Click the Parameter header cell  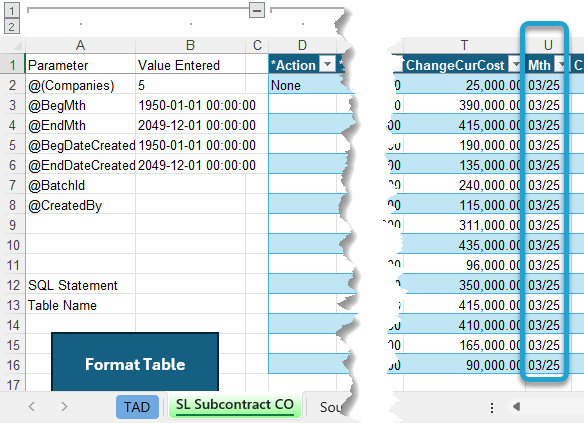[80, 65]
